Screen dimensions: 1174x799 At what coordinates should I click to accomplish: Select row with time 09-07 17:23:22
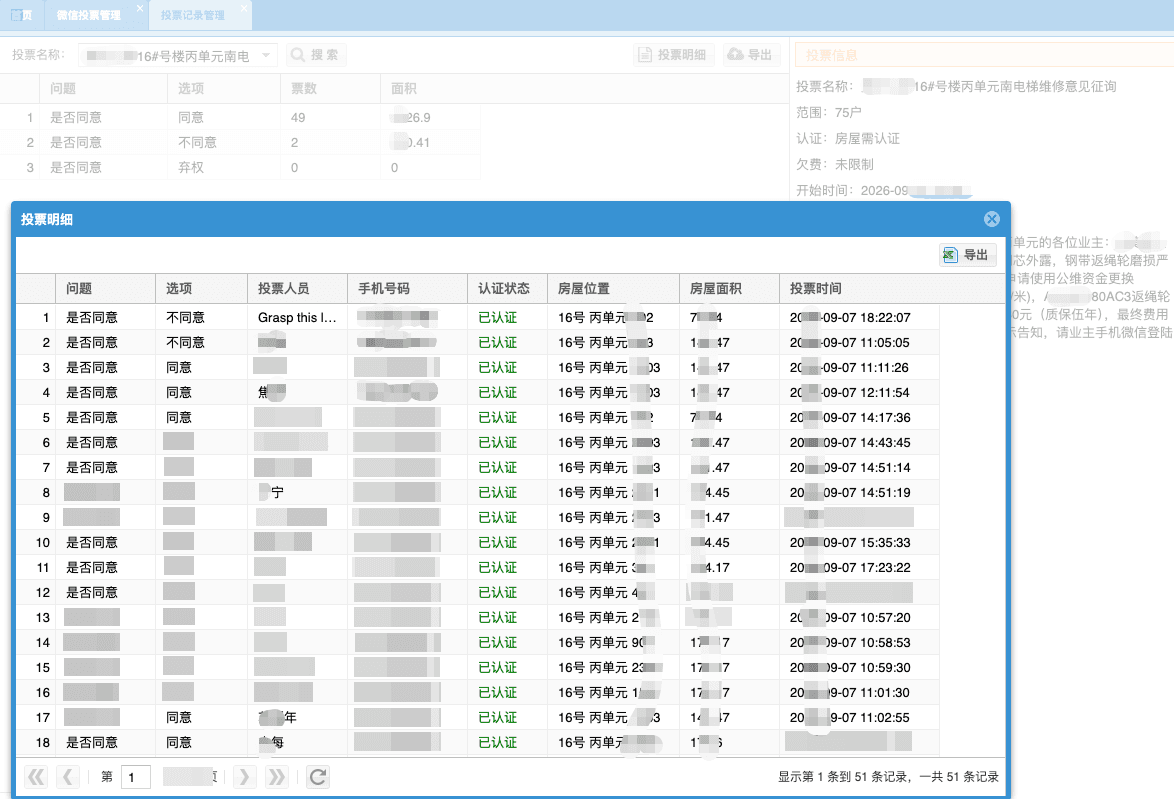[478, 568]
